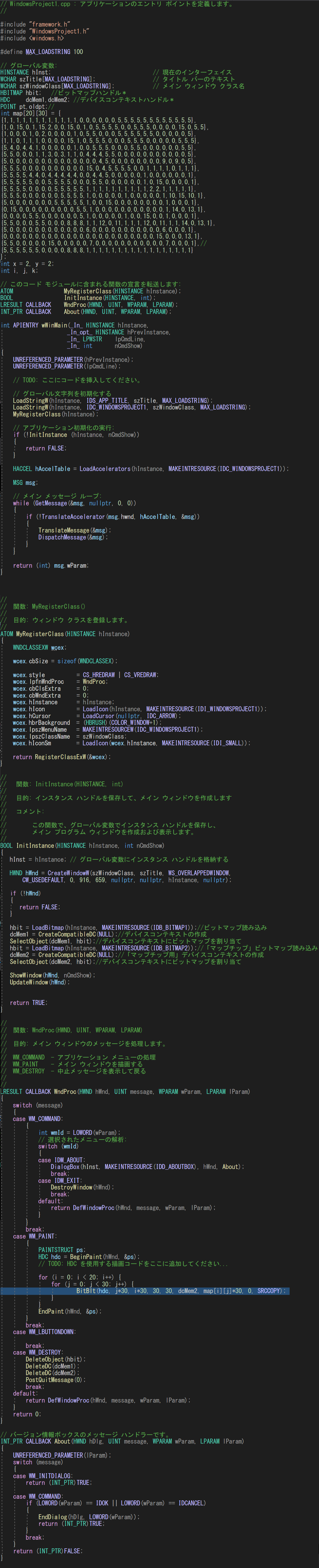Image resolution: width=319 pixels, height=1568 pixels.
Task: Click the WCHAR szTitle[MAX_LOADSTRING]; declaration
Action: click(x=48, y=79)
